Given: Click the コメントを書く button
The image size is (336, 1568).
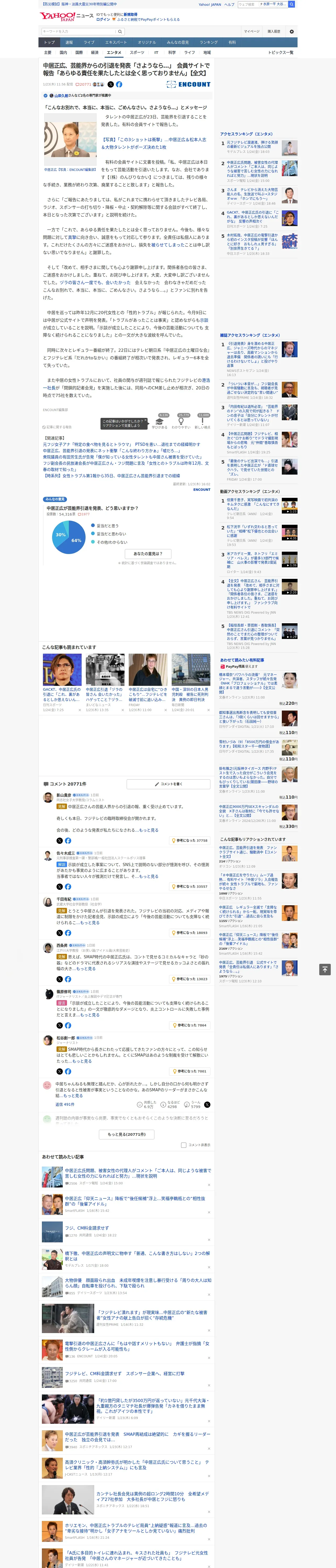Looking at the screenshot, I should (169, 783).
